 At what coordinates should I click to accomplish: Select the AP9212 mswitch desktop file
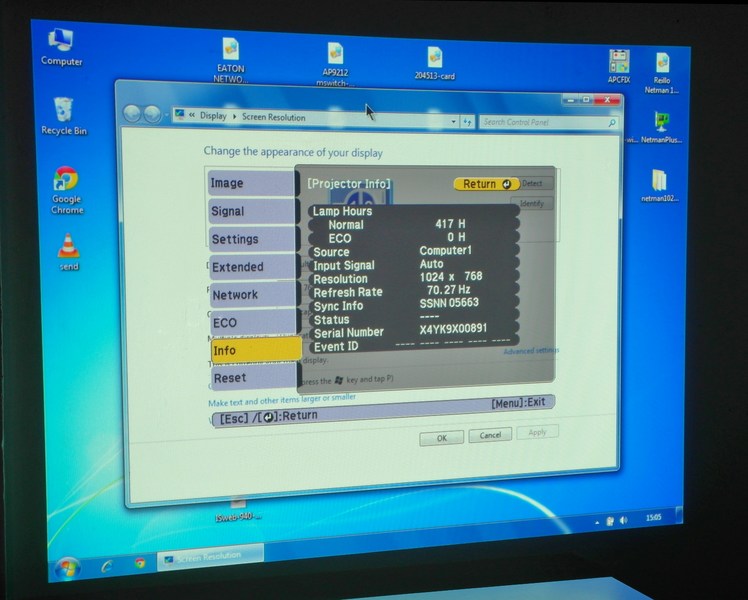point(335,64)
